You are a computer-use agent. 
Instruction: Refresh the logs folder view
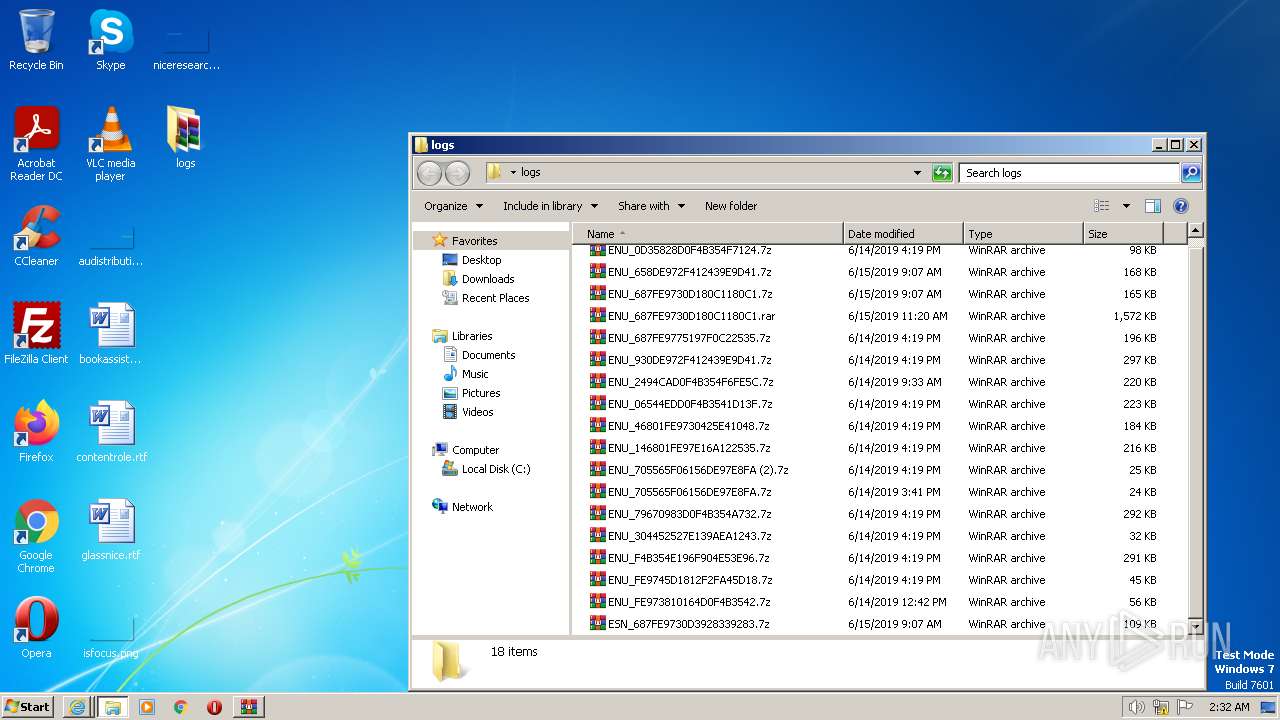pyautogui.click(x=942, y=173)
